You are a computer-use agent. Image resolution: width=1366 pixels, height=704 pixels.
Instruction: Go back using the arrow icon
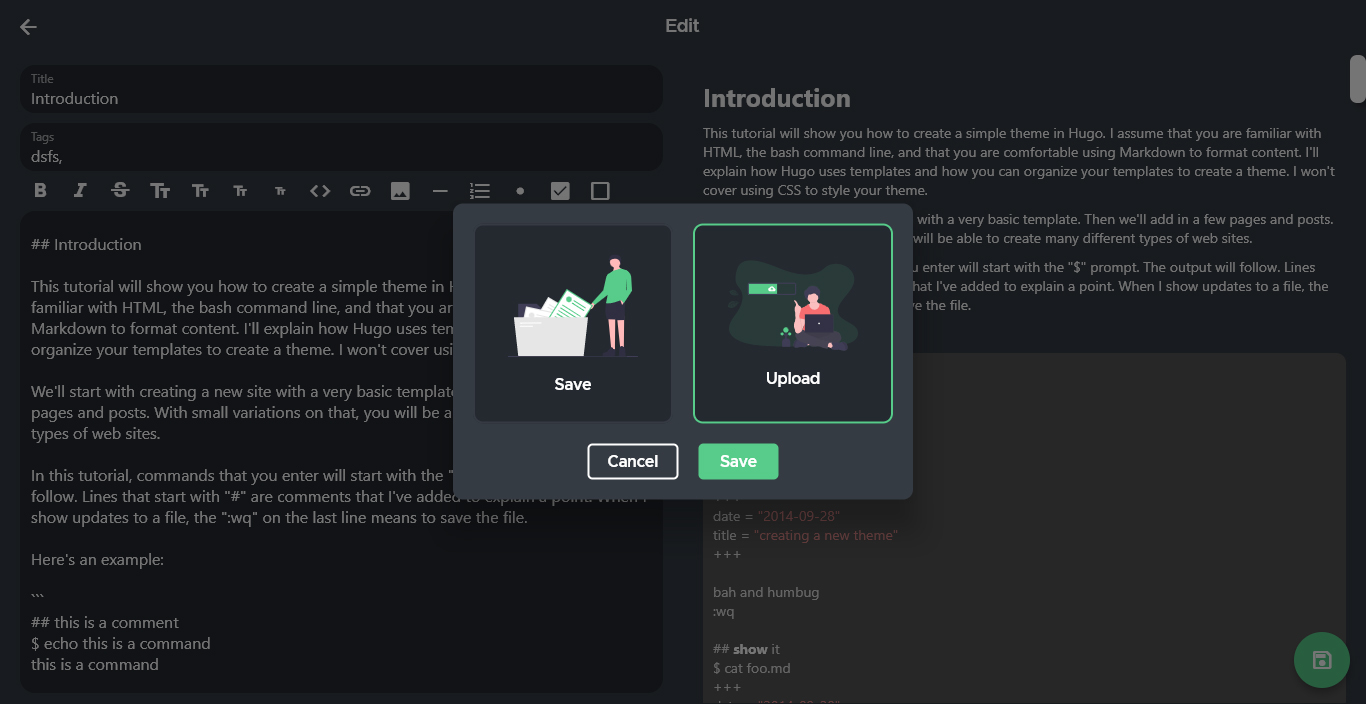point(28,27)
